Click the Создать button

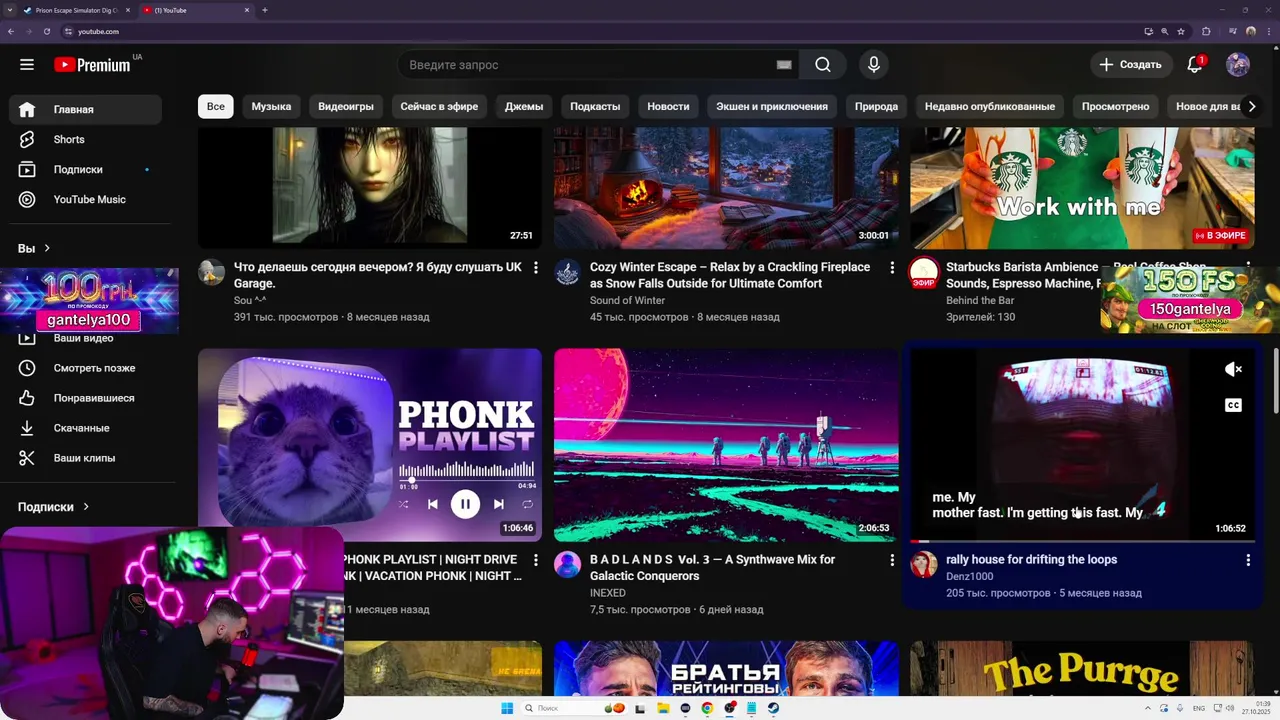tap(1131, 65)
